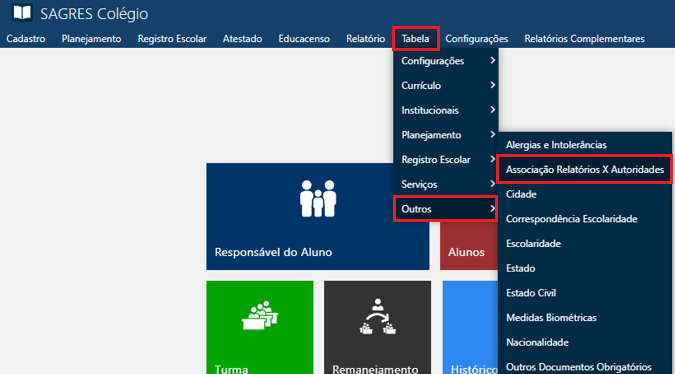Screen dimensions: 675x374
Task: Open the Cadastro menu
Action: click(26, 39)
